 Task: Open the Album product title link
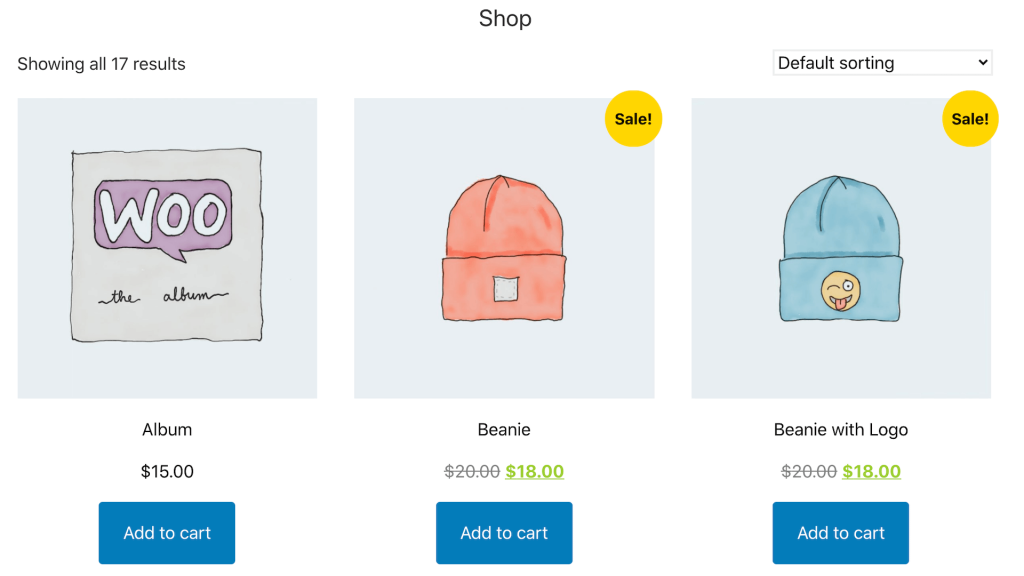coord(166,429)
